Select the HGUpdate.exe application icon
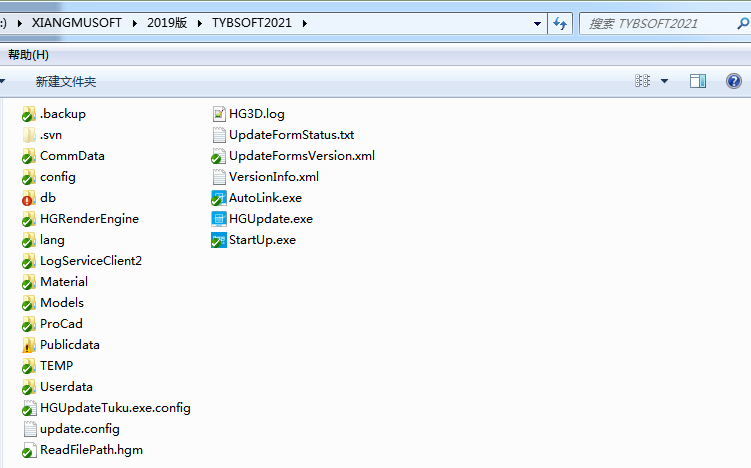The height and width of the screenshot is (468, 751). pyautogui.click(x=219, y=219)
